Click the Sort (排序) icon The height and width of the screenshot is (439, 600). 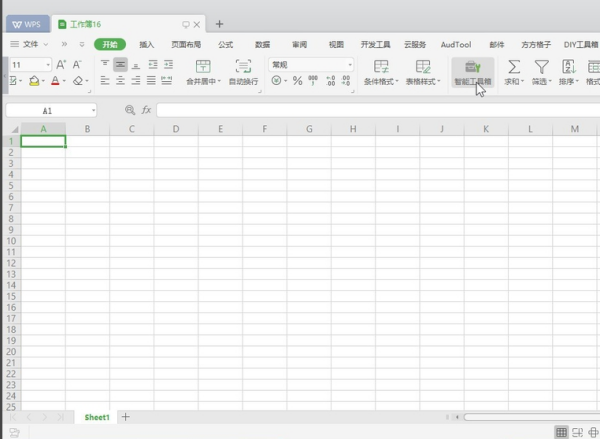click(x=568, y=66)
